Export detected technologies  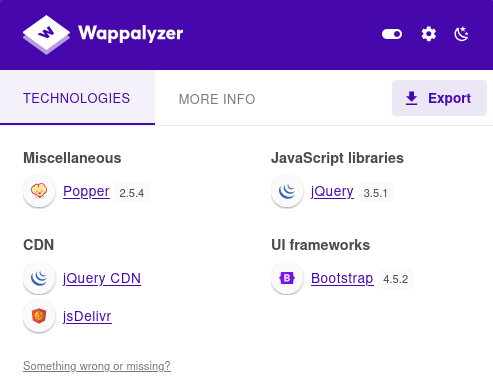coord(439,98)
